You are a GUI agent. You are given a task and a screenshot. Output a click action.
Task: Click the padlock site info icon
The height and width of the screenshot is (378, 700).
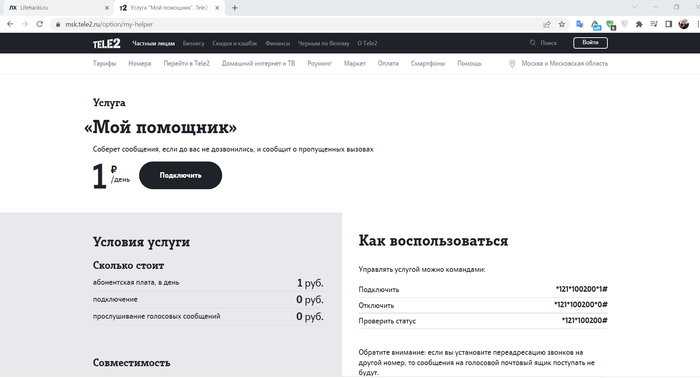tap(58, 25)
